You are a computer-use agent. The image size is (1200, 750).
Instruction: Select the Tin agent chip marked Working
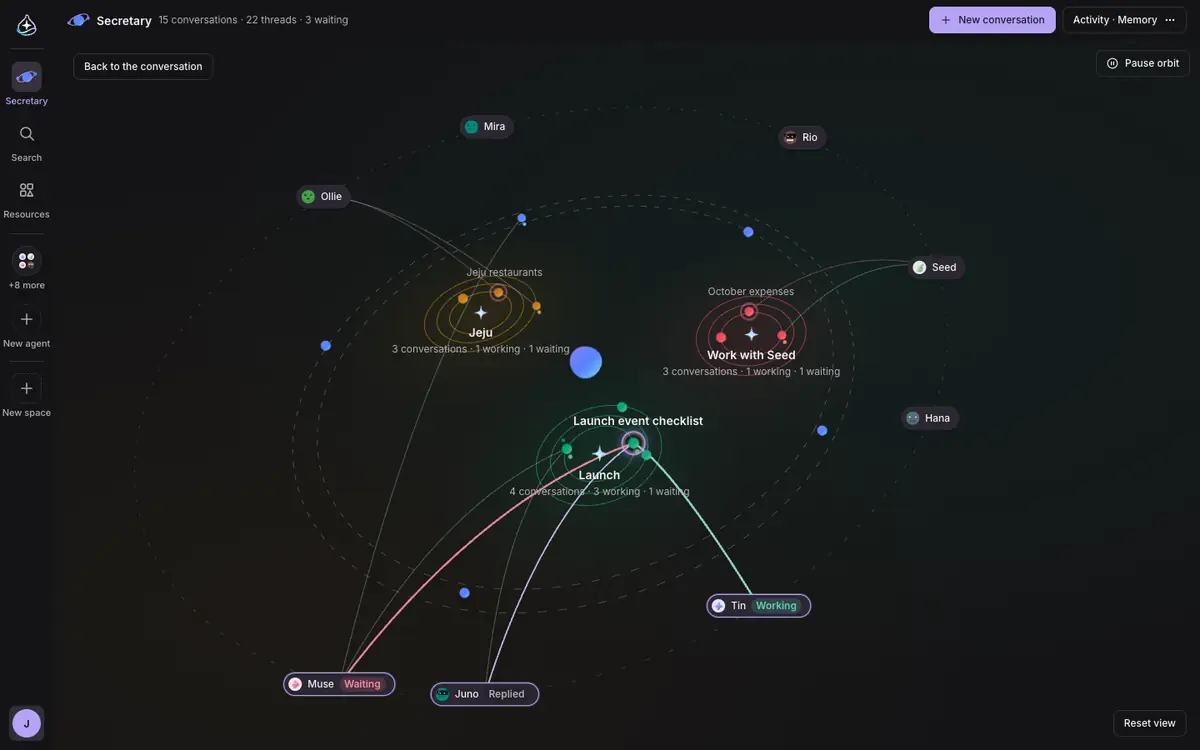(759, 605)
